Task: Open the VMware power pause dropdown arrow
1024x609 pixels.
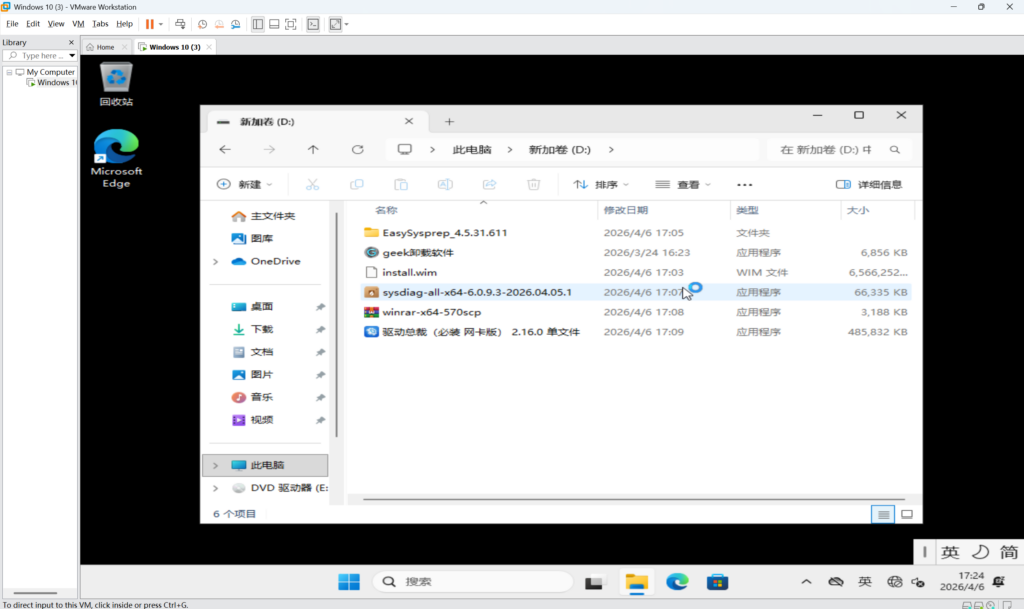Action: point(161,23)
